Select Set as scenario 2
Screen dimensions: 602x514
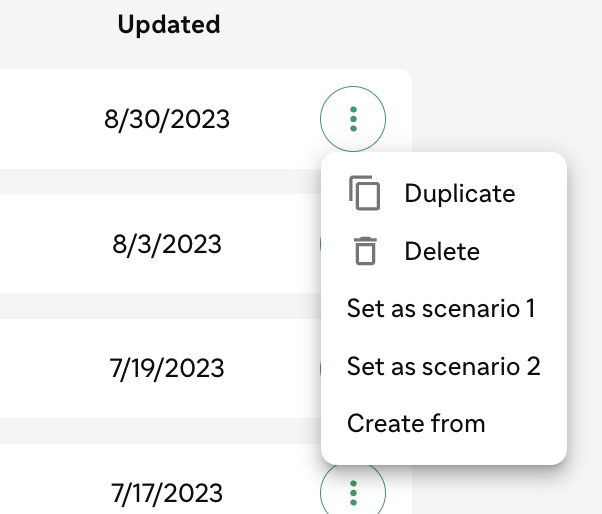coord(444,366)
